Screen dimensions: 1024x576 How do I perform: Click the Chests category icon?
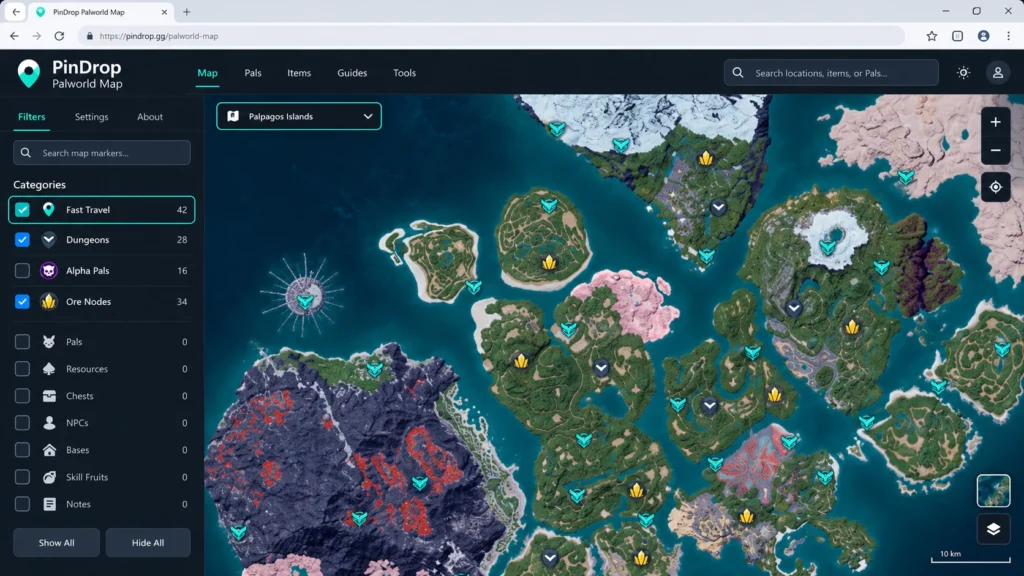(x=49, y=396)
